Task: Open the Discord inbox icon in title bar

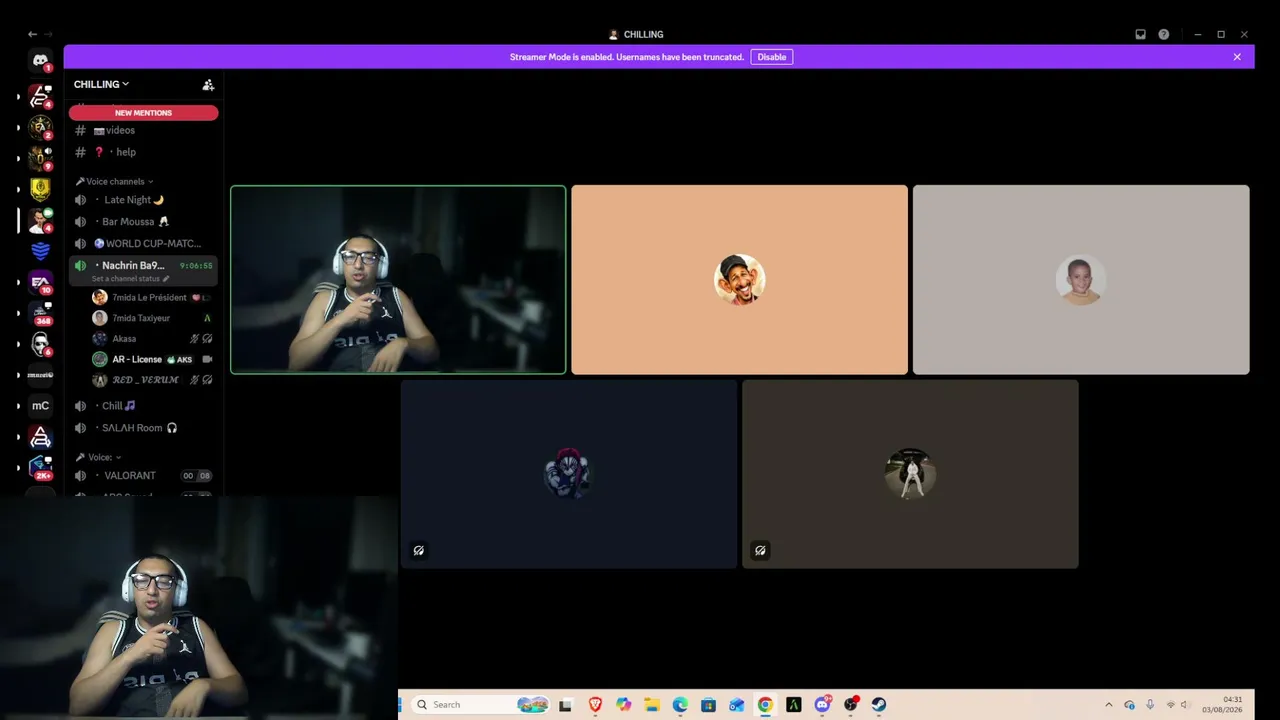Action: (x=1140, y=34)
